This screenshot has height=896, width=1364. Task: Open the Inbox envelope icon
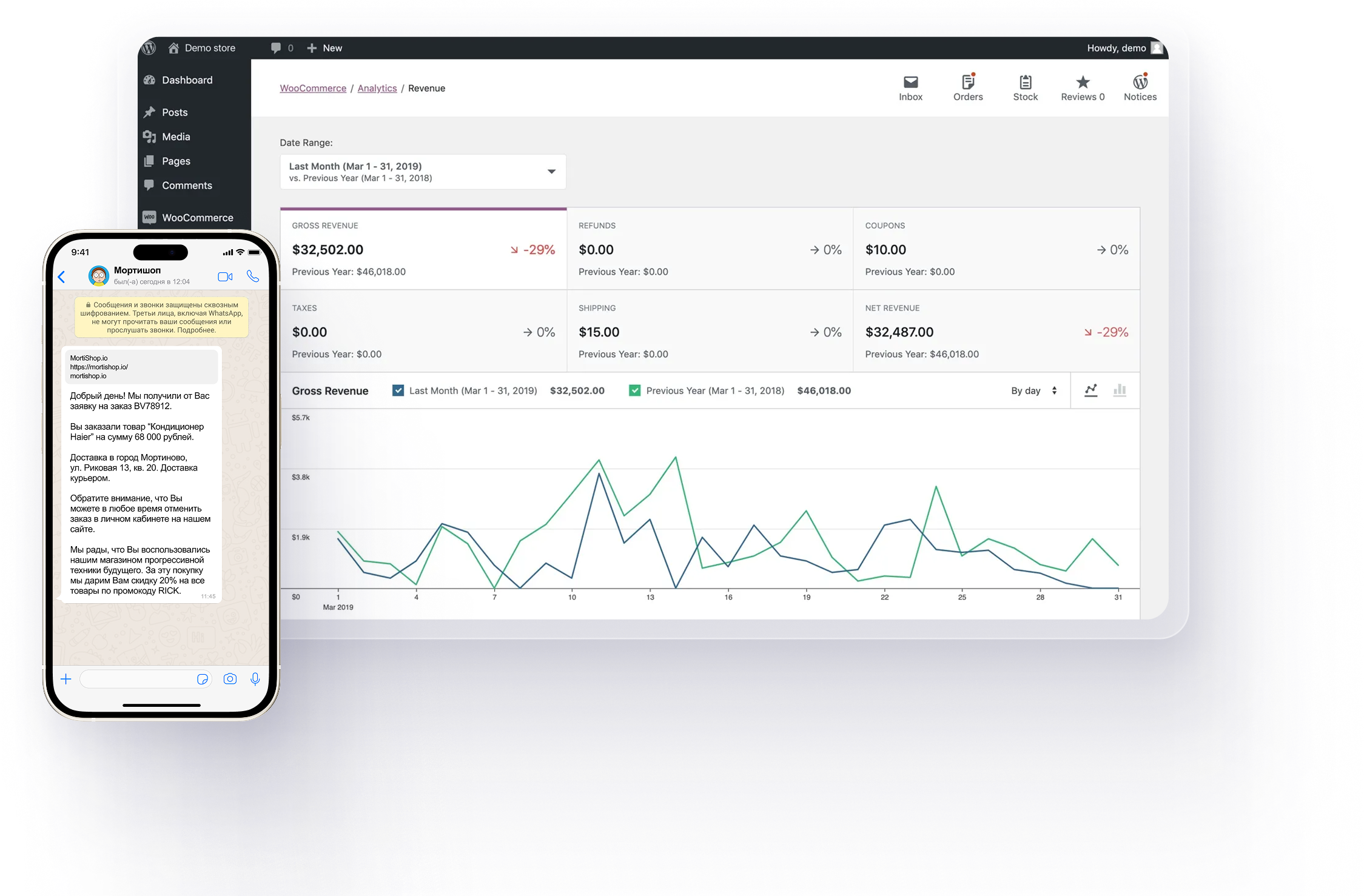click(x=910, y=82)
